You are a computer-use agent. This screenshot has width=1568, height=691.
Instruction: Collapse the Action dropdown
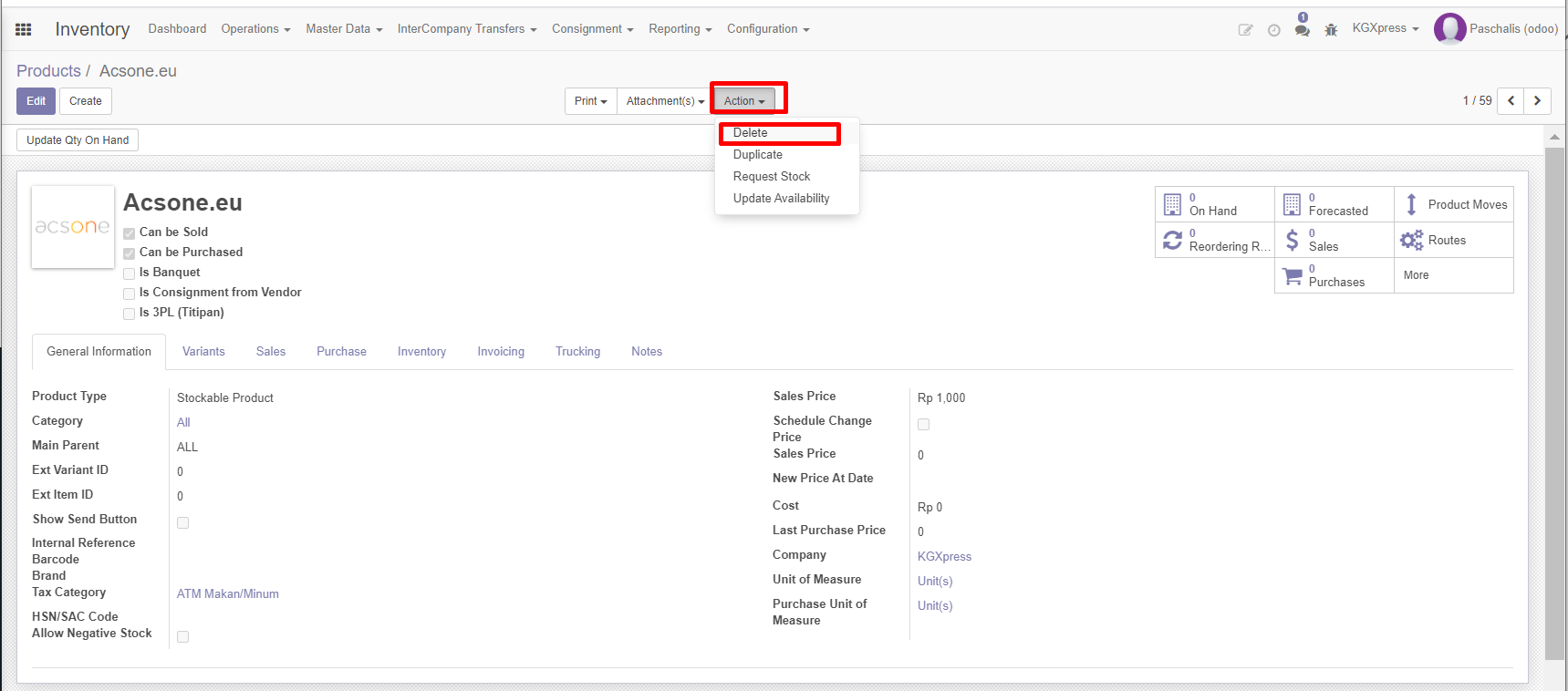pos(744,100)
